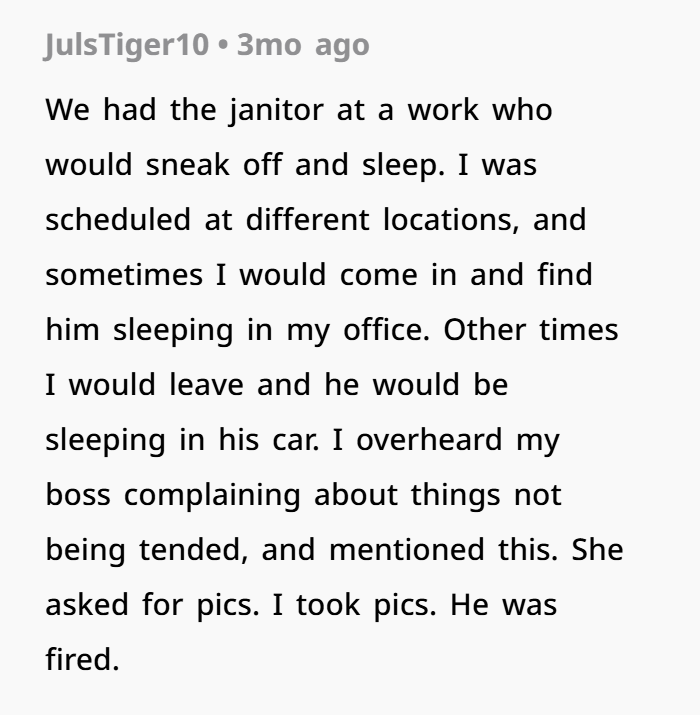This screenshot has width=700, height=715.
Task: Click the word "tended," in the comment
Action: pyautogui.click(x=193, y=550)
